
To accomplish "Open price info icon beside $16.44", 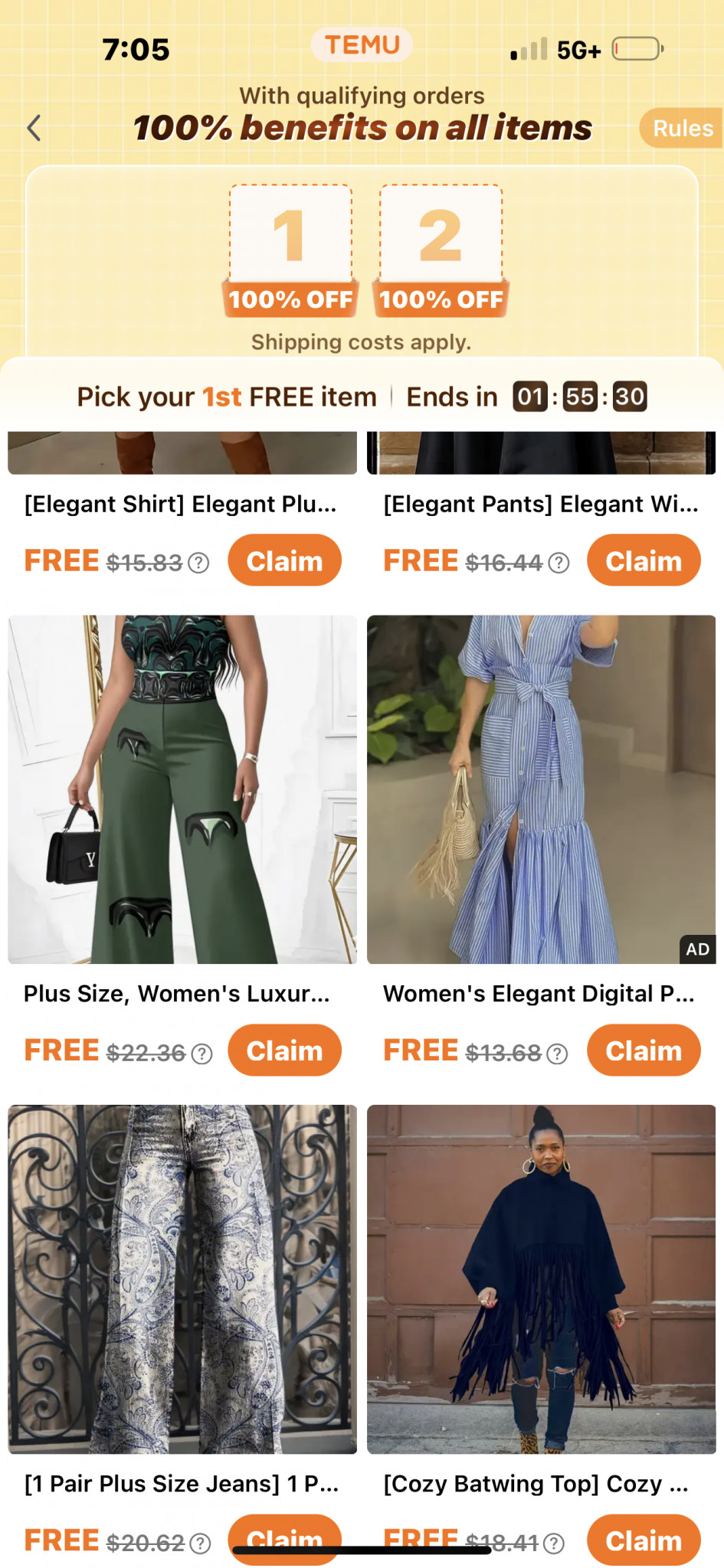I will tap(559, 563).
